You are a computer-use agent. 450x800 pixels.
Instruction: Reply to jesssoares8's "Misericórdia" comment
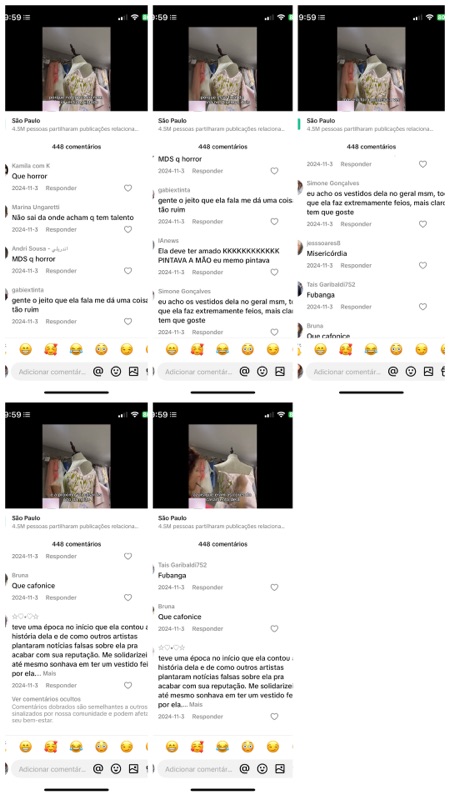point(356,265)
